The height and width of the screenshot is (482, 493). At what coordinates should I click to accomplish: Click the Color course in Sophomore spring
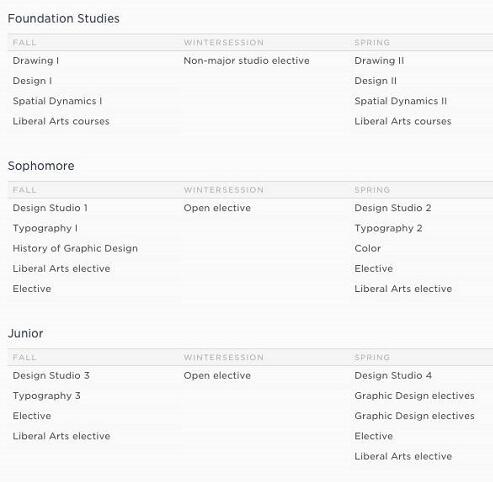pos(367,248)
